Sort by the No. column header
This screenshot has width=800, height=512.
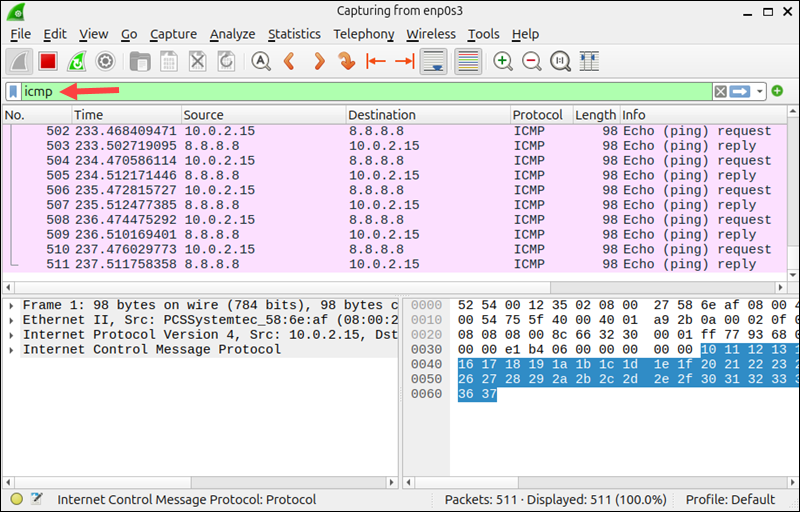37,115
